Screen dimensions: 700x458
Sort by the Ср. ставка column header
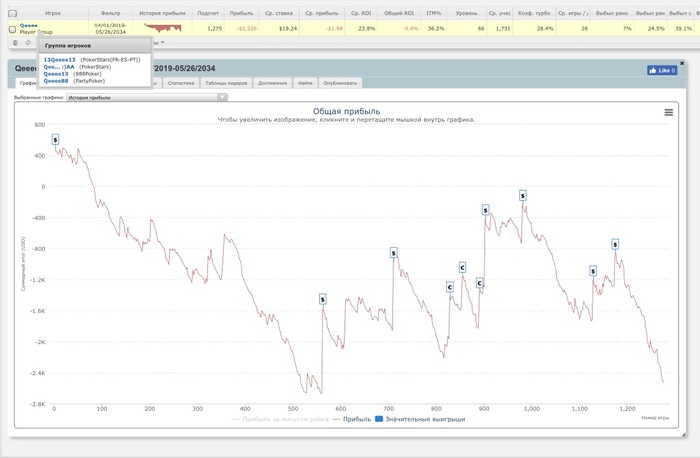(279, 13)
